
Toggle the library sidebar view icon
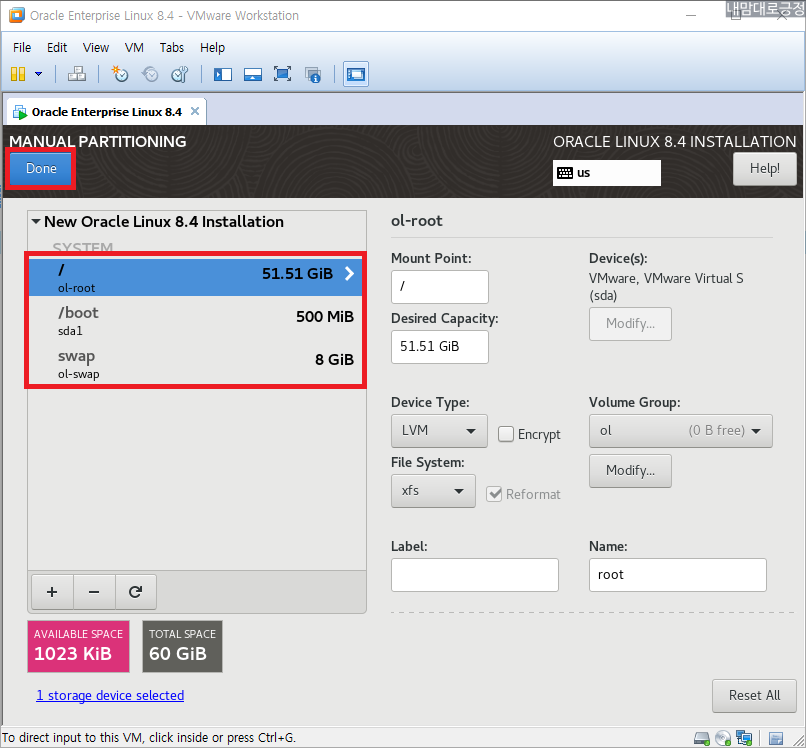223,75
